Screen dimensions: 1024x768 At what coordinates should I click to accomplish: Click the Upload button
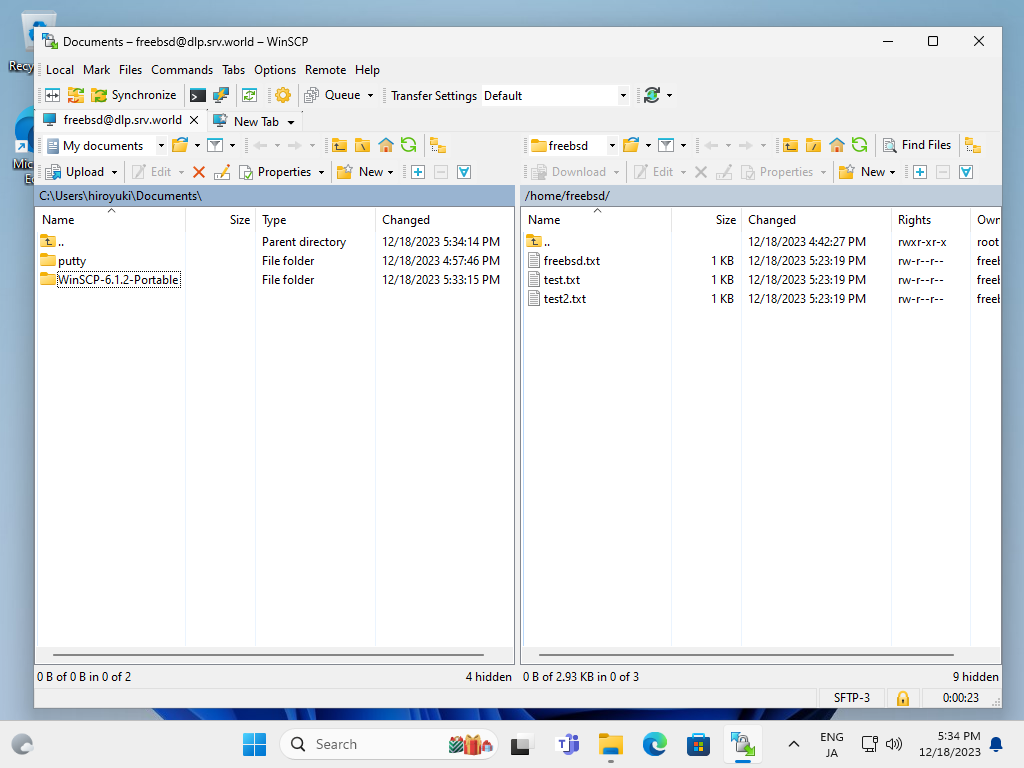point(75,172)
